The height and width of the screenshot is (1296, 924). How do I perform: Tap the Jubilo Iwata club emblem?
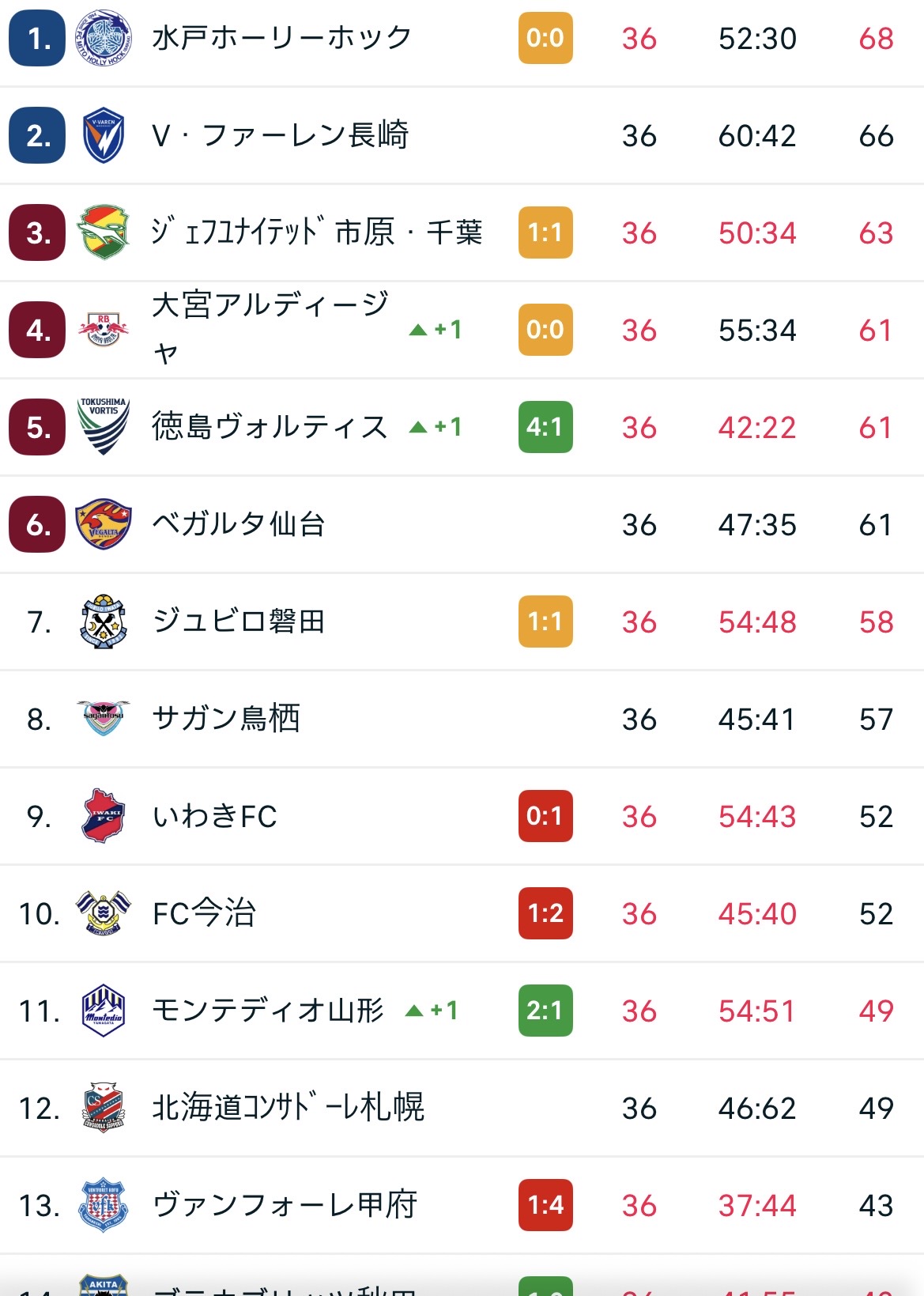(104, 622)
